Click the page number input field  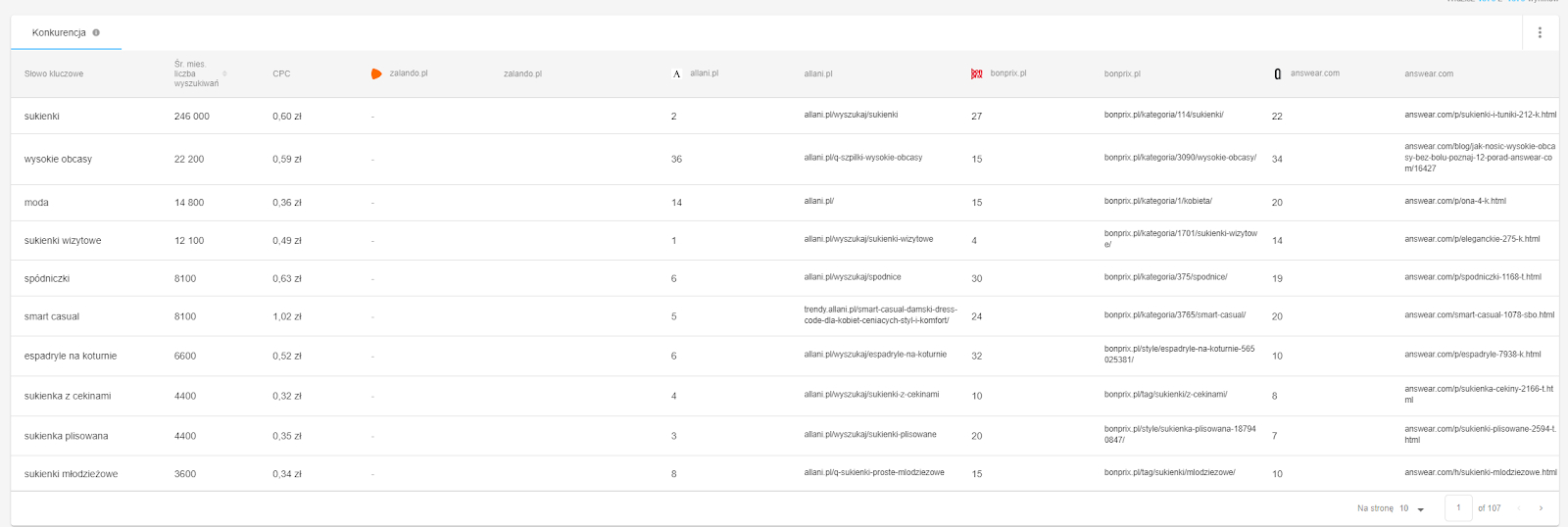click(x=1458, y=507)
